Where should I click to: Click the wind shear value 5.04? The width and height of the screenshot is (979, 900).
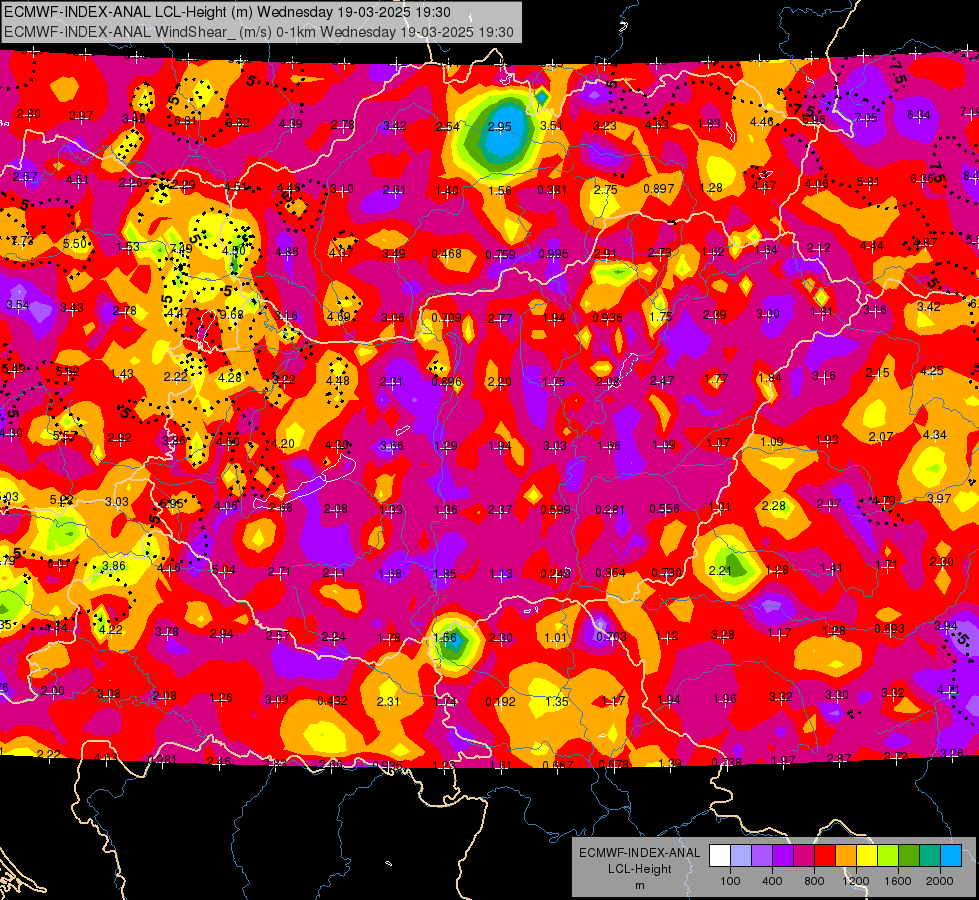(x=224, y=569)
